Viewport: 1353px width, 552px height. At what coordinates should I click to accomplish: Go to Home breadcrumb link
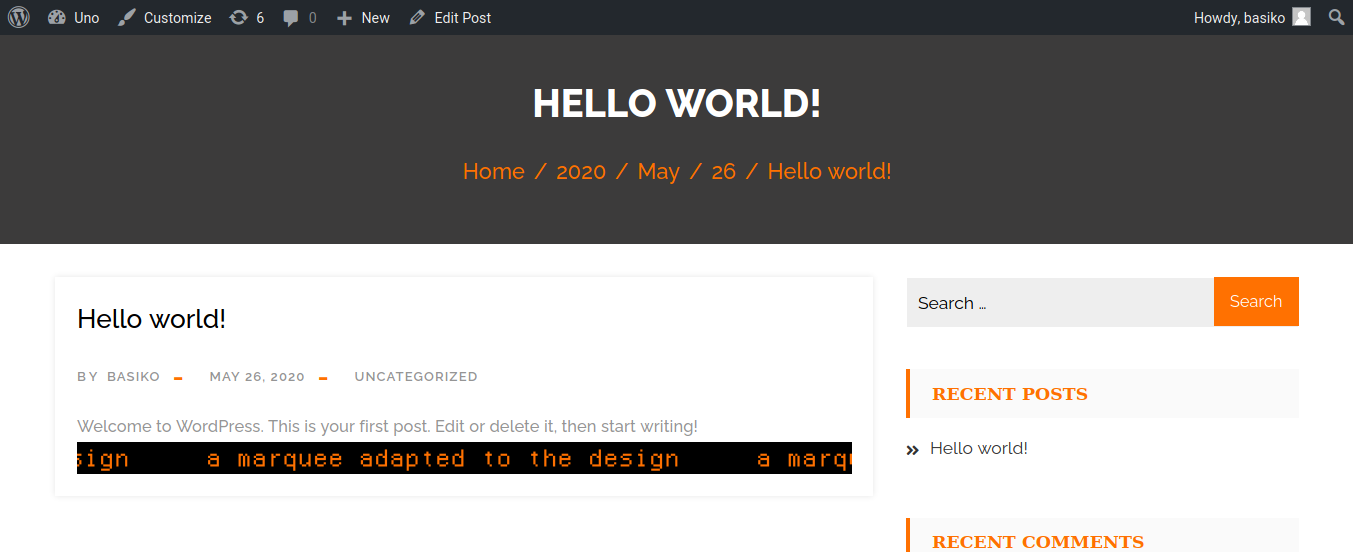tap(494, 171)
